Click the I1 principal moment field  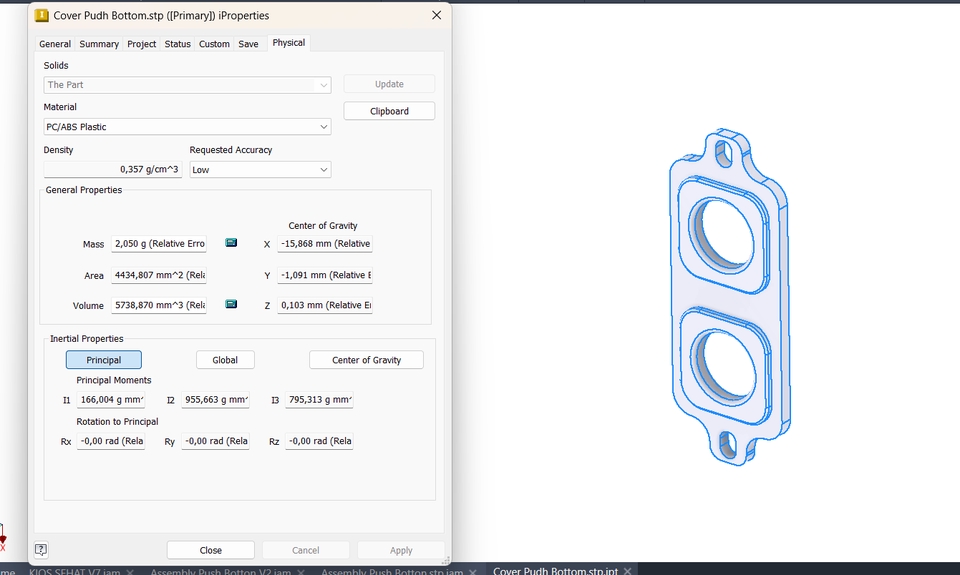[111, 400]
